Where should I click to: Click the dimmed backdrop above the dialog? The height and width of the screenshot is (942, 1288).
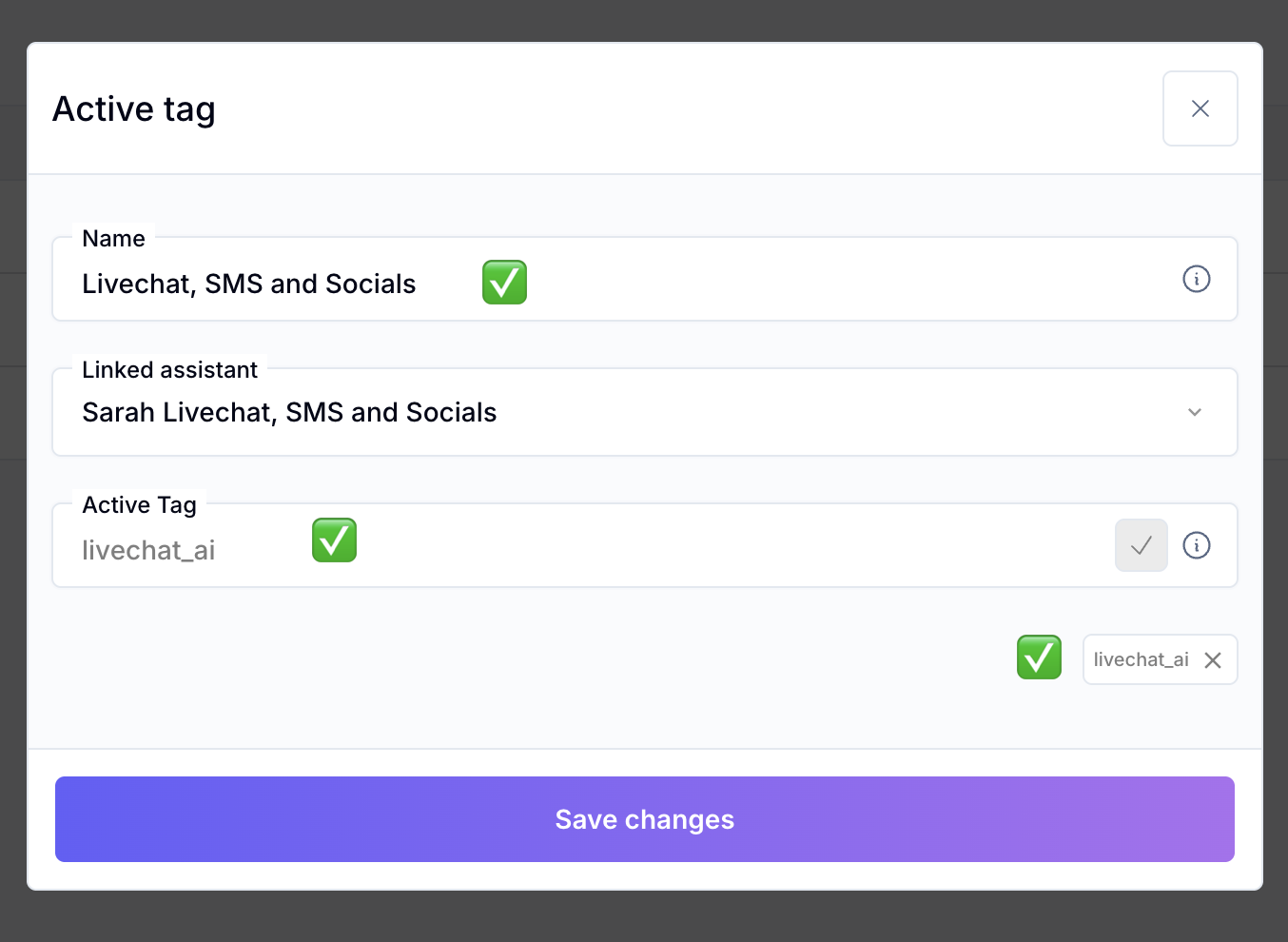[644, 19]
